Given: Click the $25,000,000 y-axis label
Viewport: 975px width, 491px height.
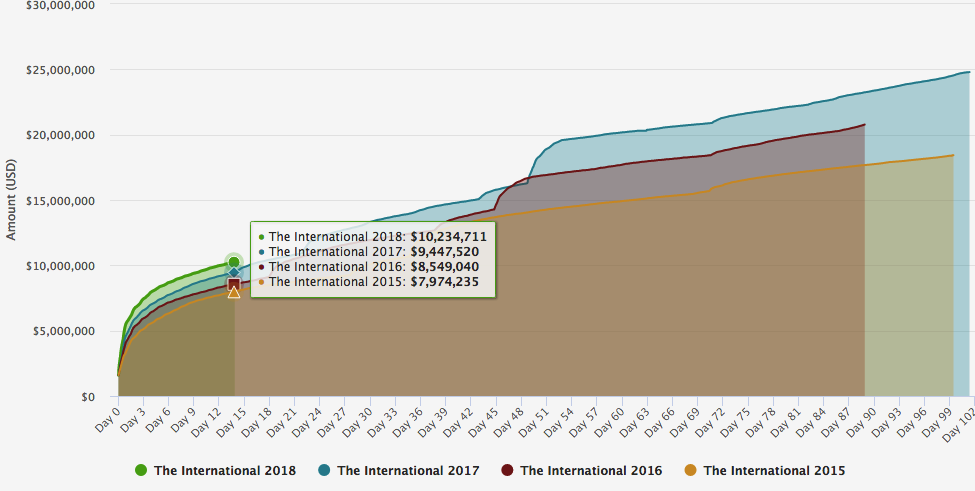Looking at the screenshot, I should point(60,70).
